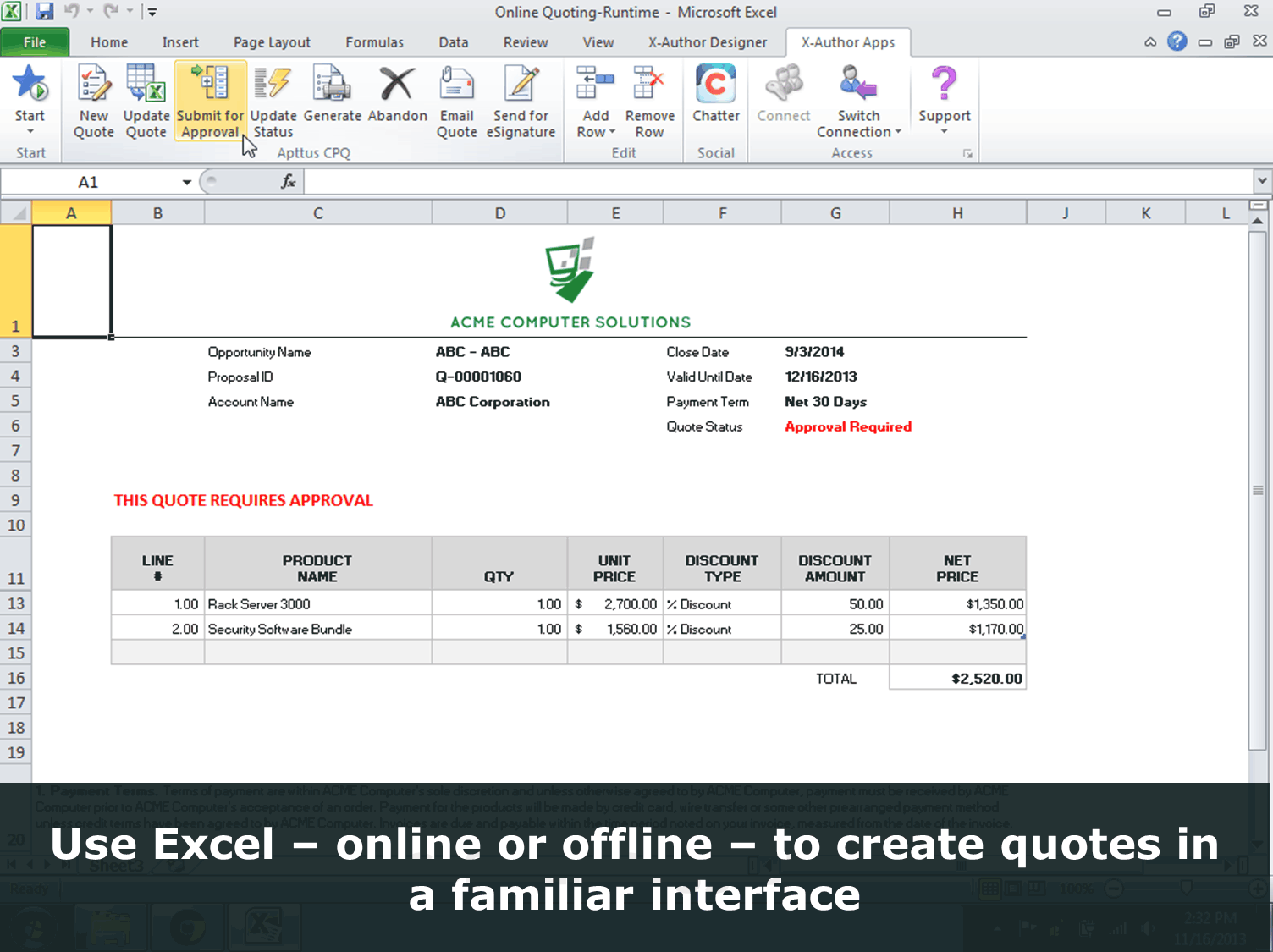Create a New Quote

tap(93, 102)
